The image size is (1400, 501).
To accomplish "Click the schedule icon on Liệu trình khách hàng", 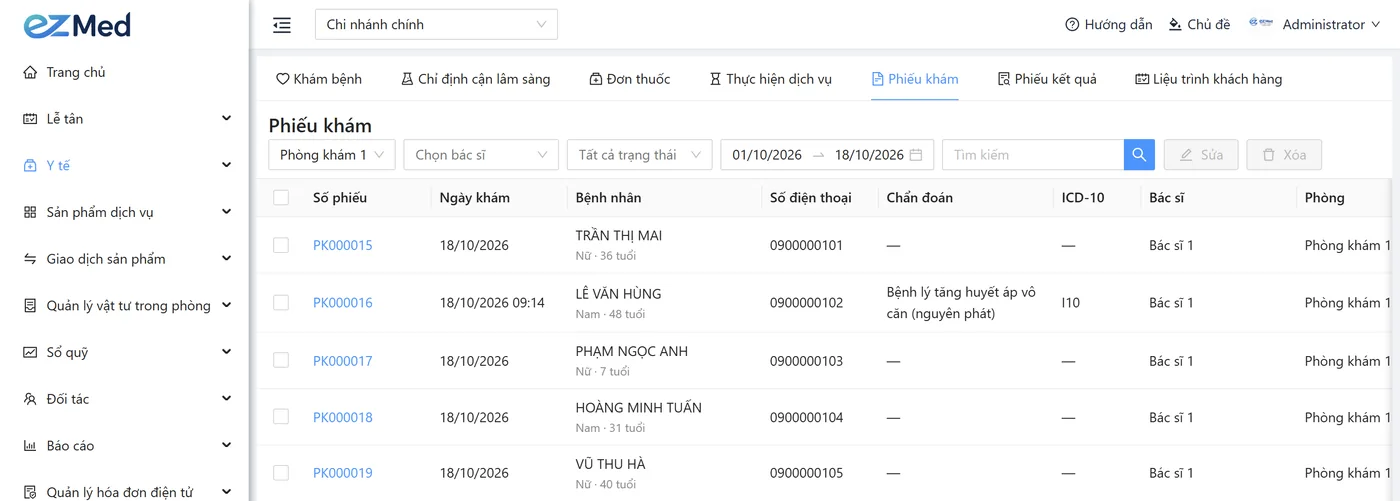I will (1142, 79).
